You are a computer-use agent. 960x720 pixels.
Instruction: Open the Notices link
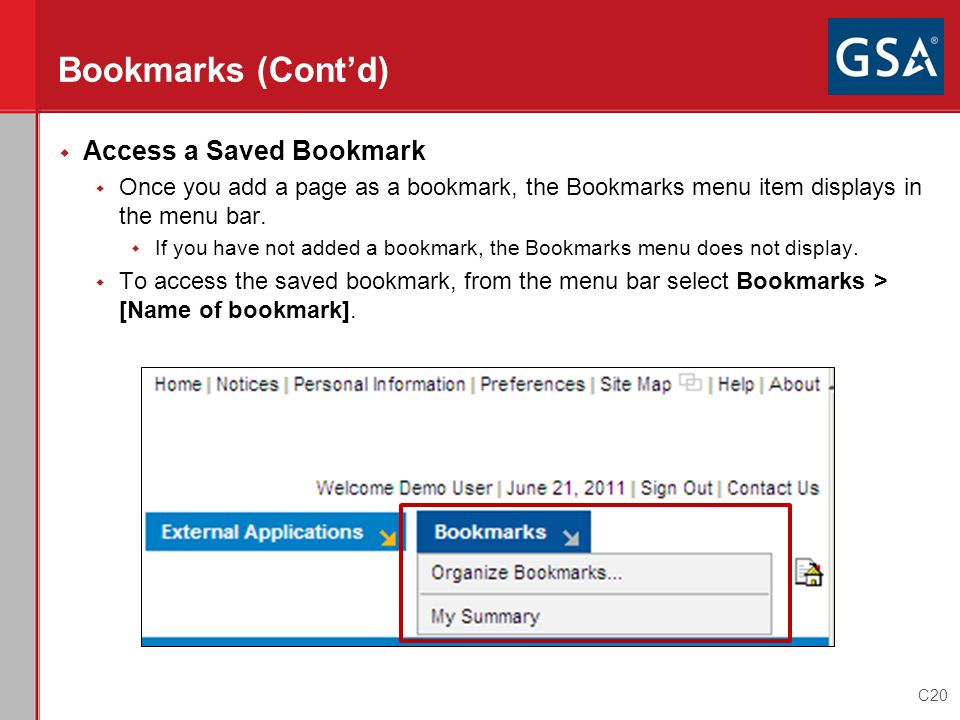pos(247,384)
